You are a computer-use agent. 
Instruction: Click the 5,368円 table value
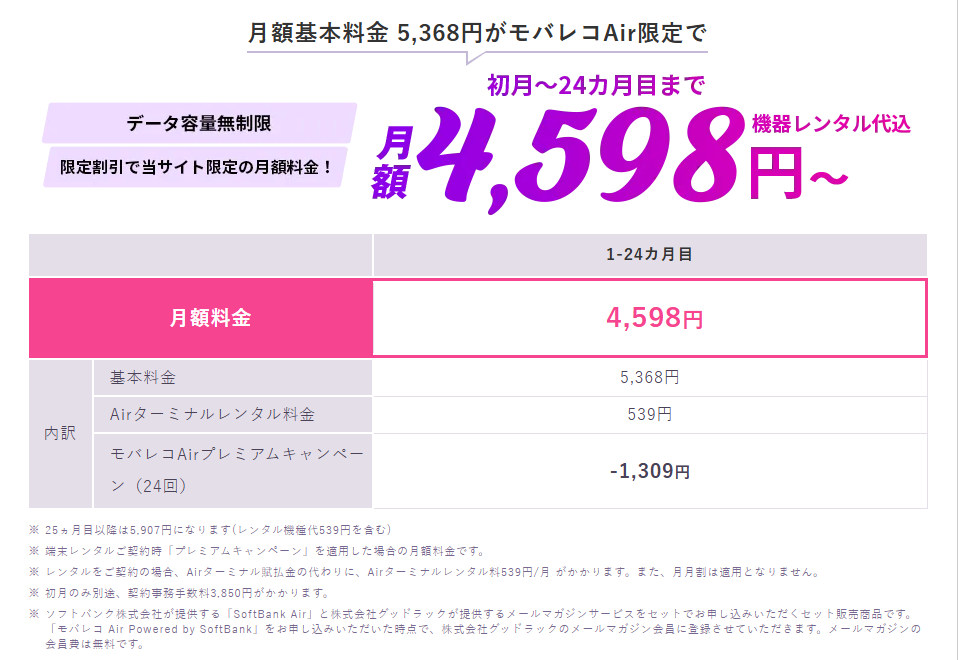coord(649,377)
